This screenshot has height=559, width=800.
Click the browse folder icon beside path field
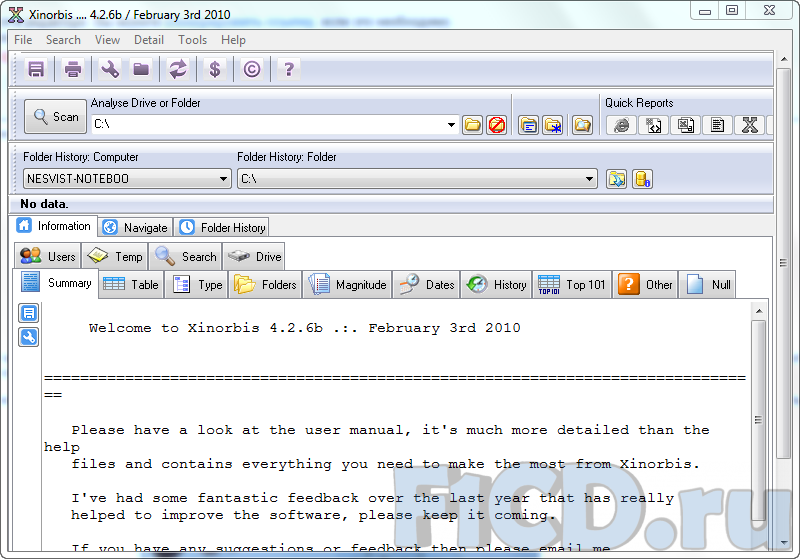[472, 124]
